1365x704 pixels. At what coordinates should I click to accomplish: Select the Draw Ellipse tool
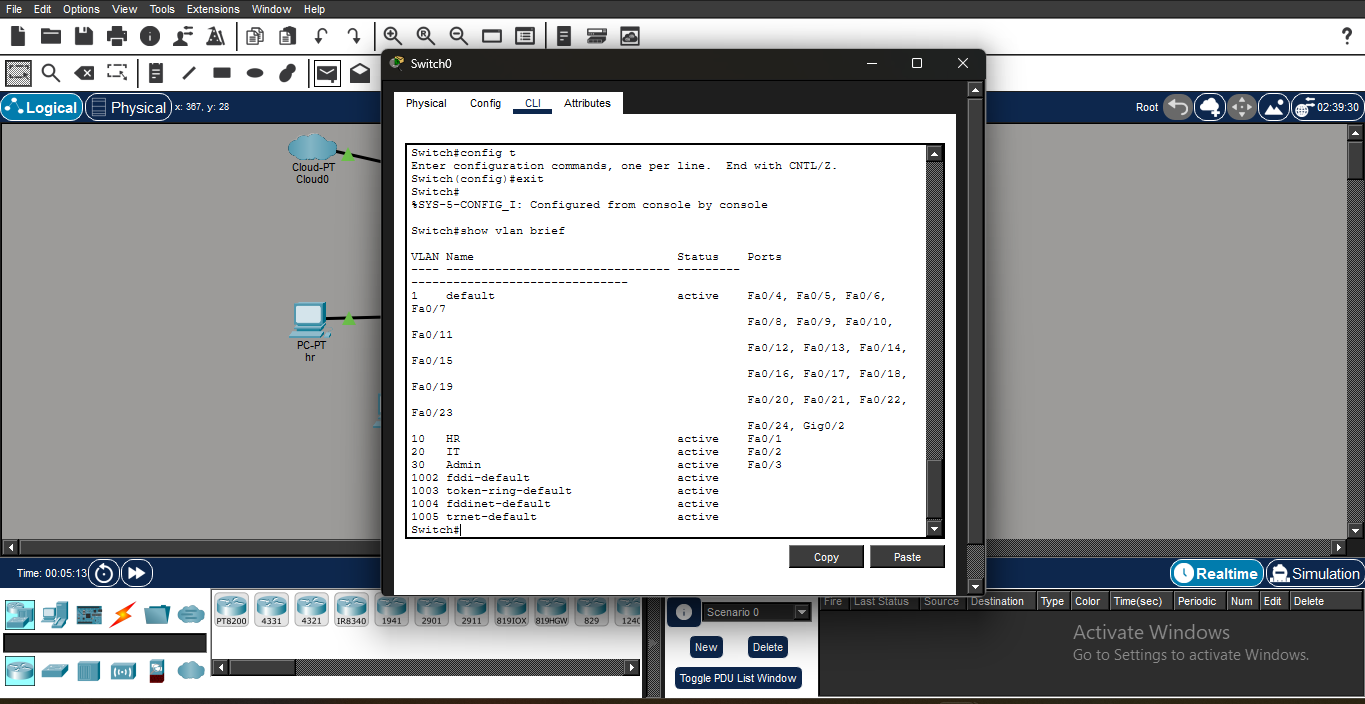click(255, 73)
